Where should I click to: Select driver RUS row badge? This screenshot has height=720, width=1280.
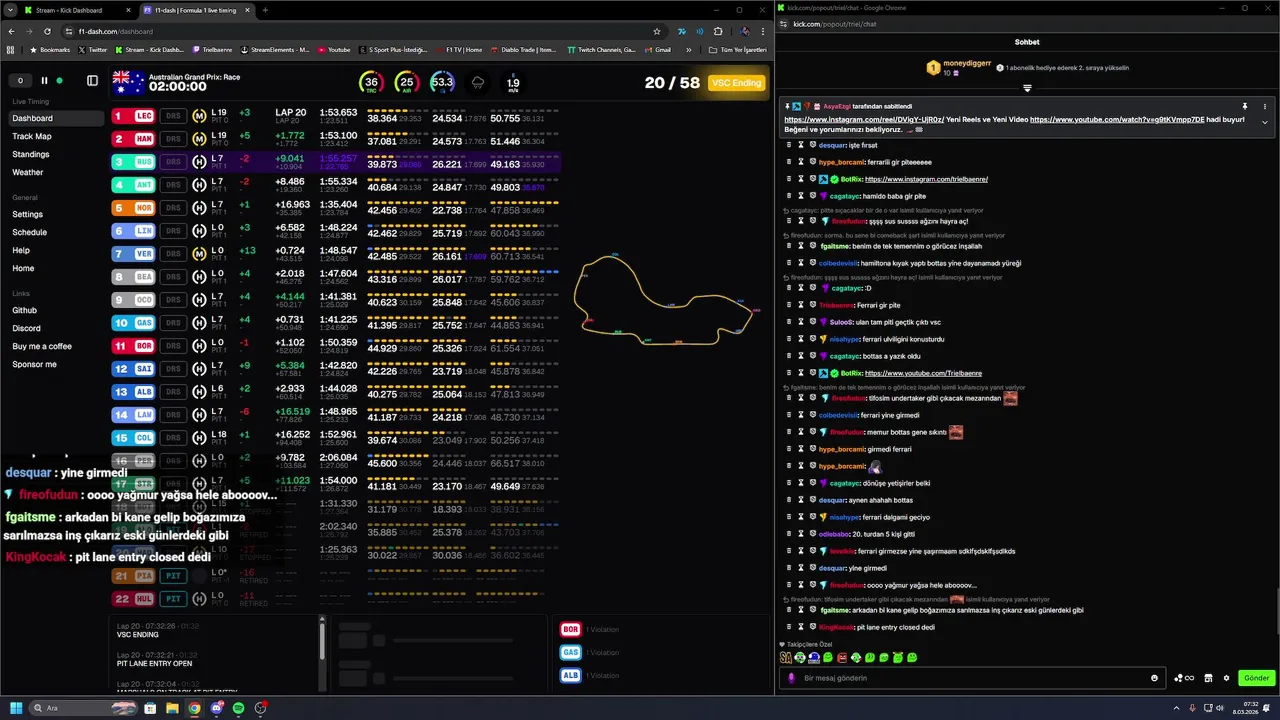(x=133, y=162)
